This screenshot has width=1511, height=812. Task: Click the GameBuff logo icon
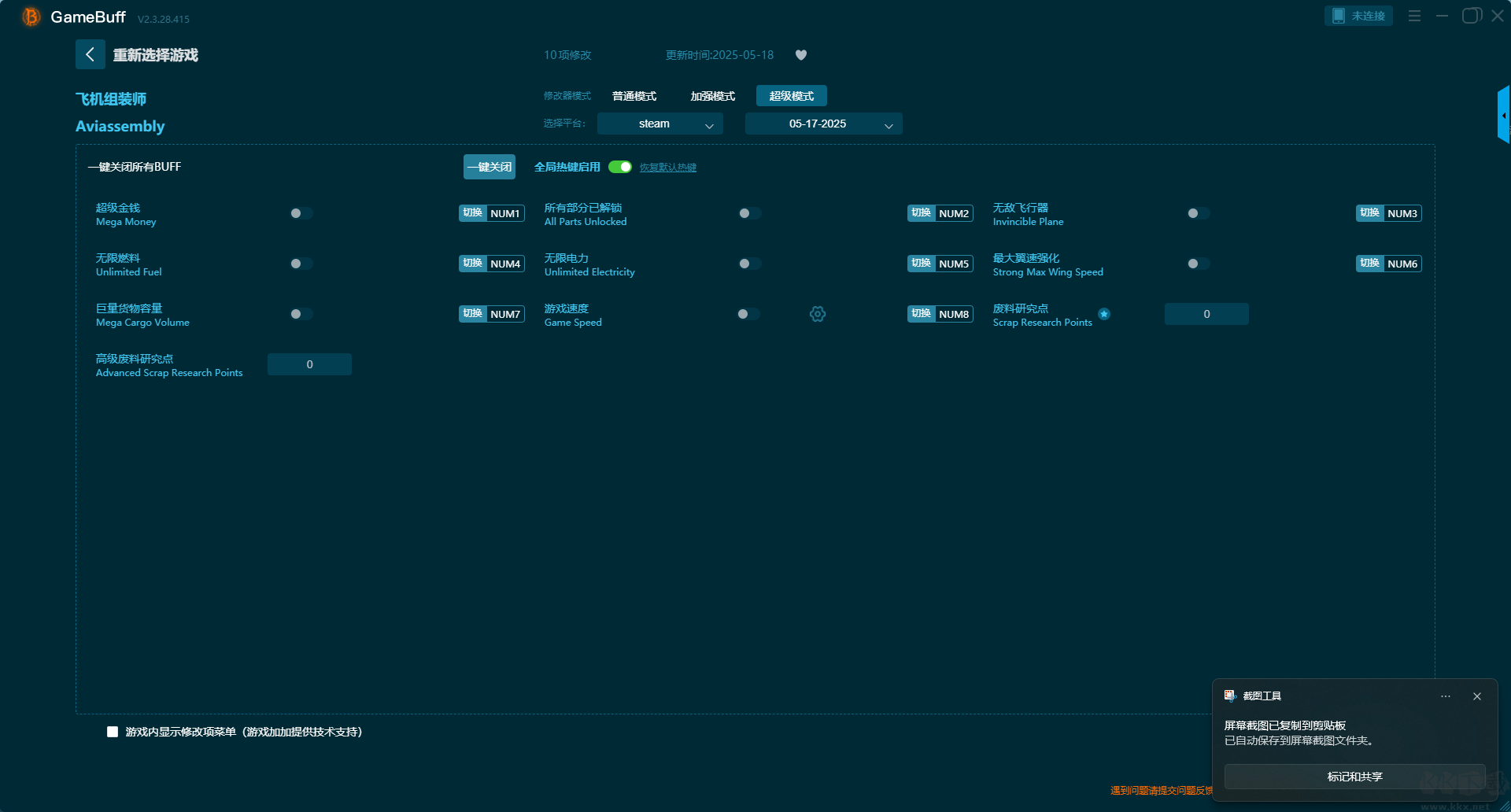point(31,17)
